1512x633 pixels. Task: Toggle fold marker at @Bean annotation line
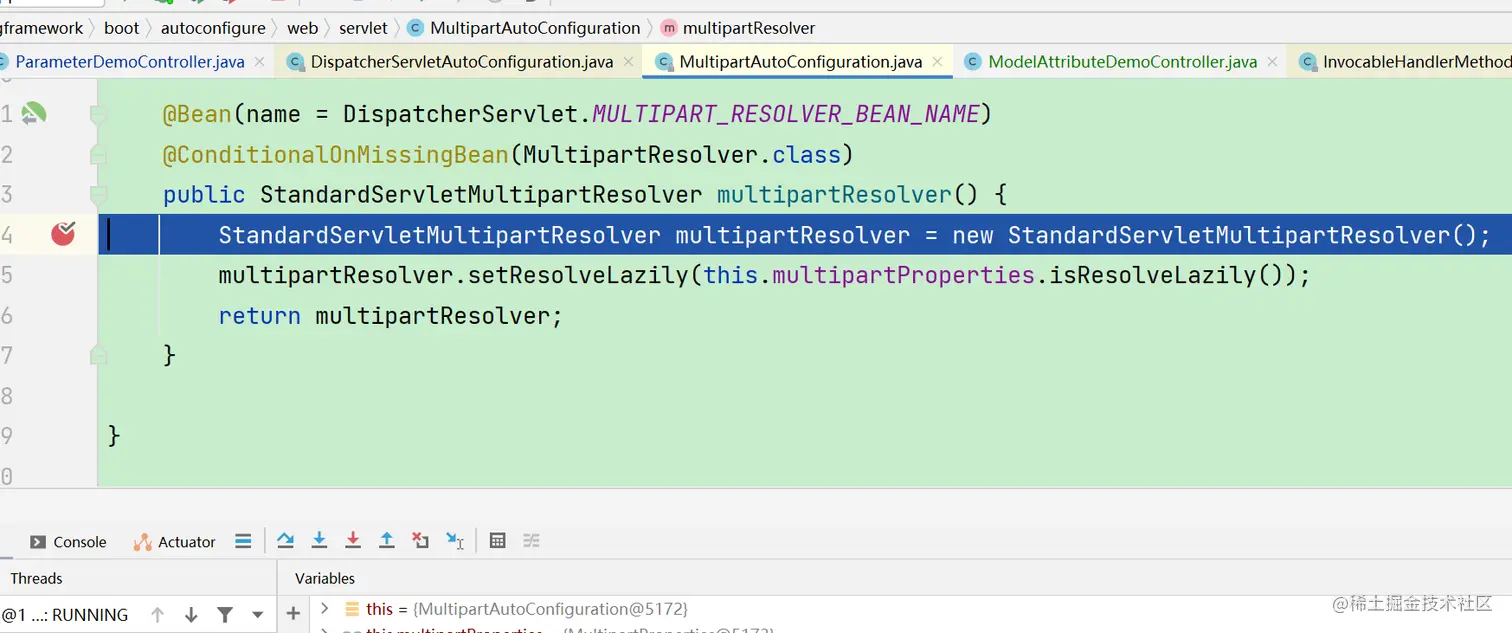[x=98, y=115]
